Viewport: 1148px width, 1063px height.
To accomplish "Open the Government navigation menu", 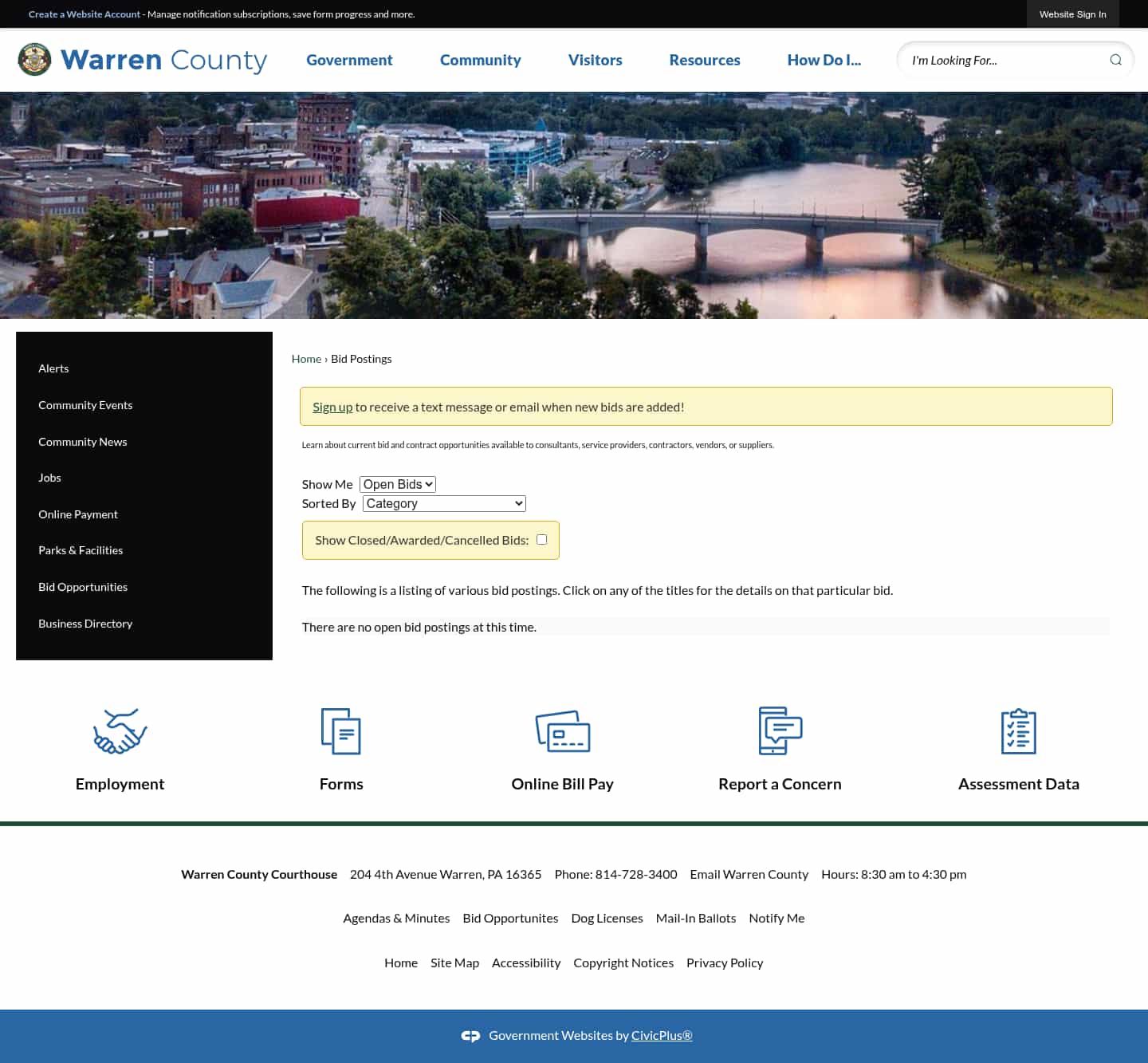I will [349, 60].
